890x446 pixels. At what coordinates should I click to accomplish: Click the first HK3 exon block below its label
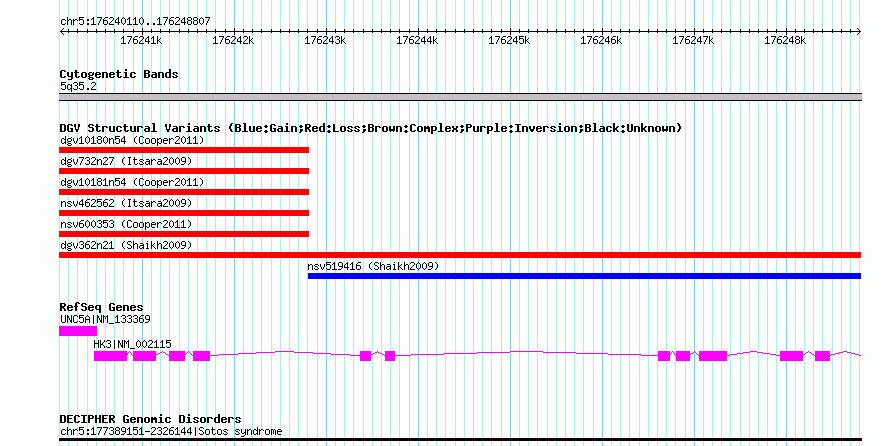pos(111,356)
